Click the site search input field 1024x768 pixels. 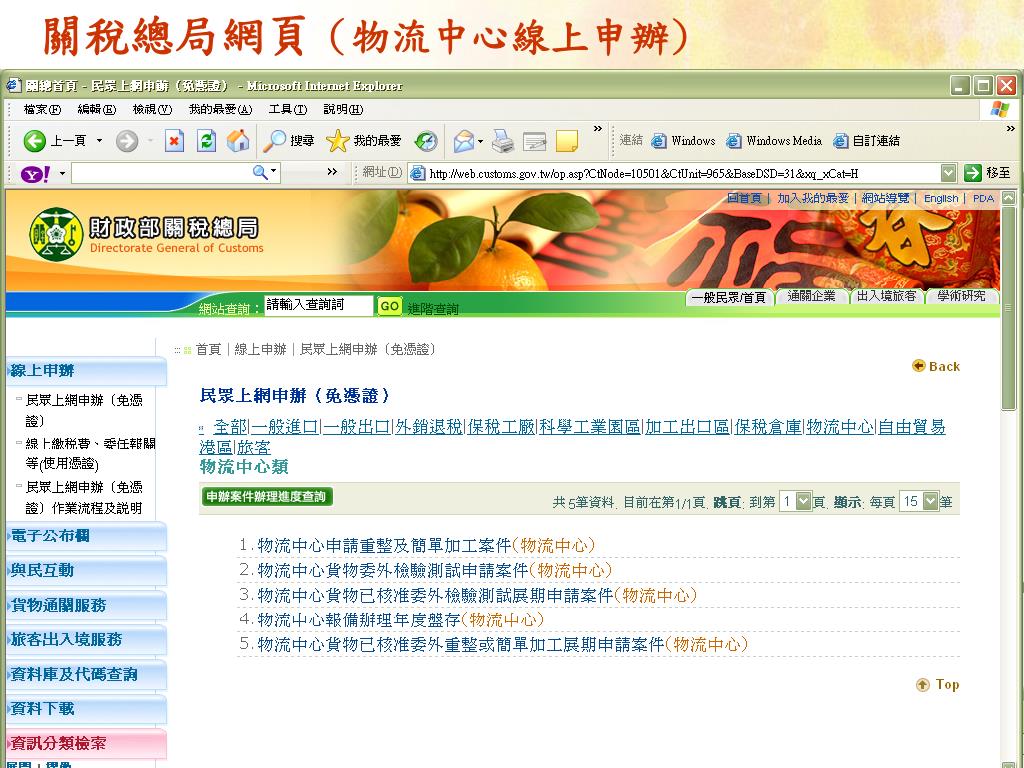coord(318,305)
